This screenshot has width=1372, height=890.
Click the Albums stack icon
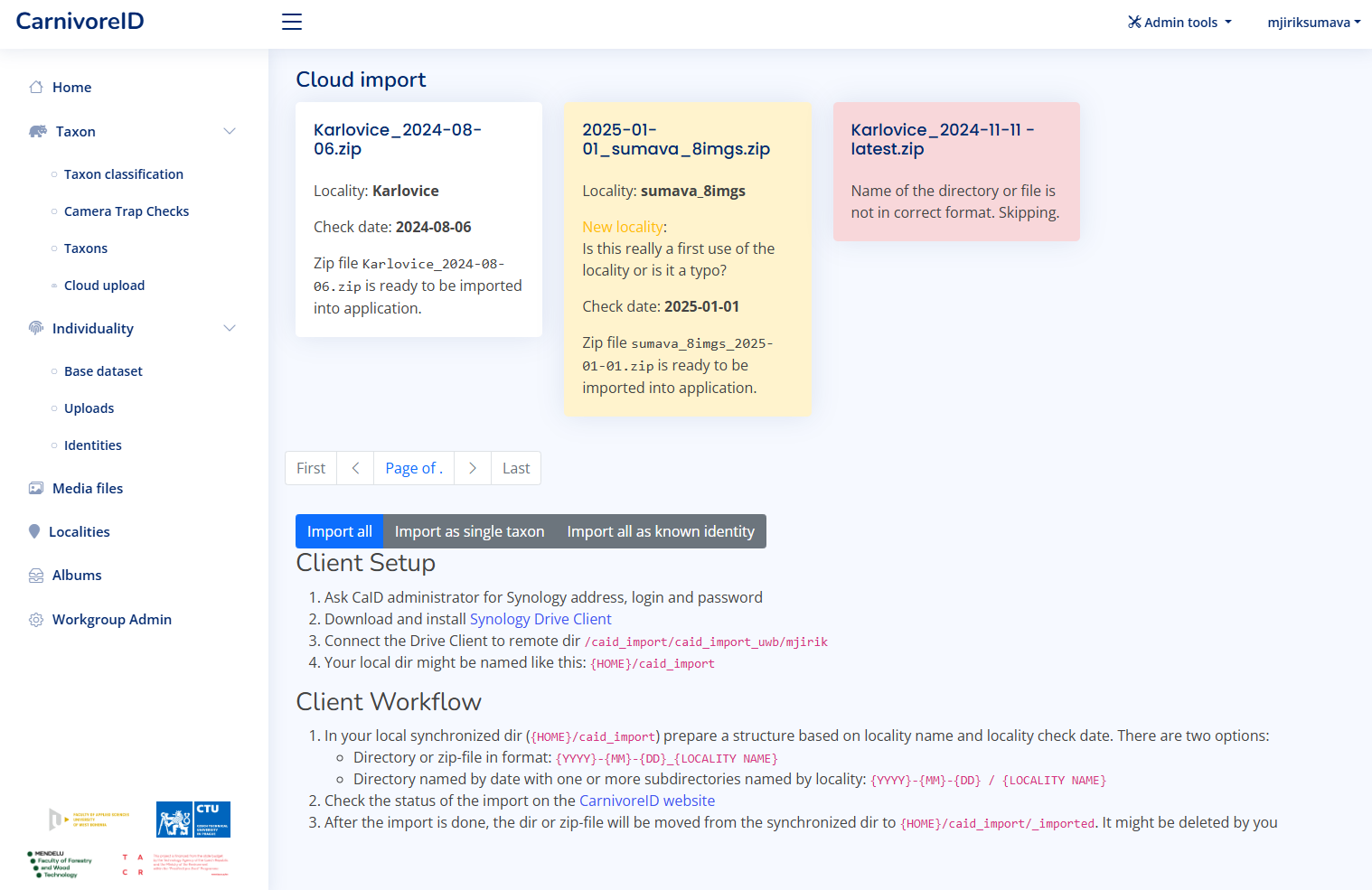[36, 576]
